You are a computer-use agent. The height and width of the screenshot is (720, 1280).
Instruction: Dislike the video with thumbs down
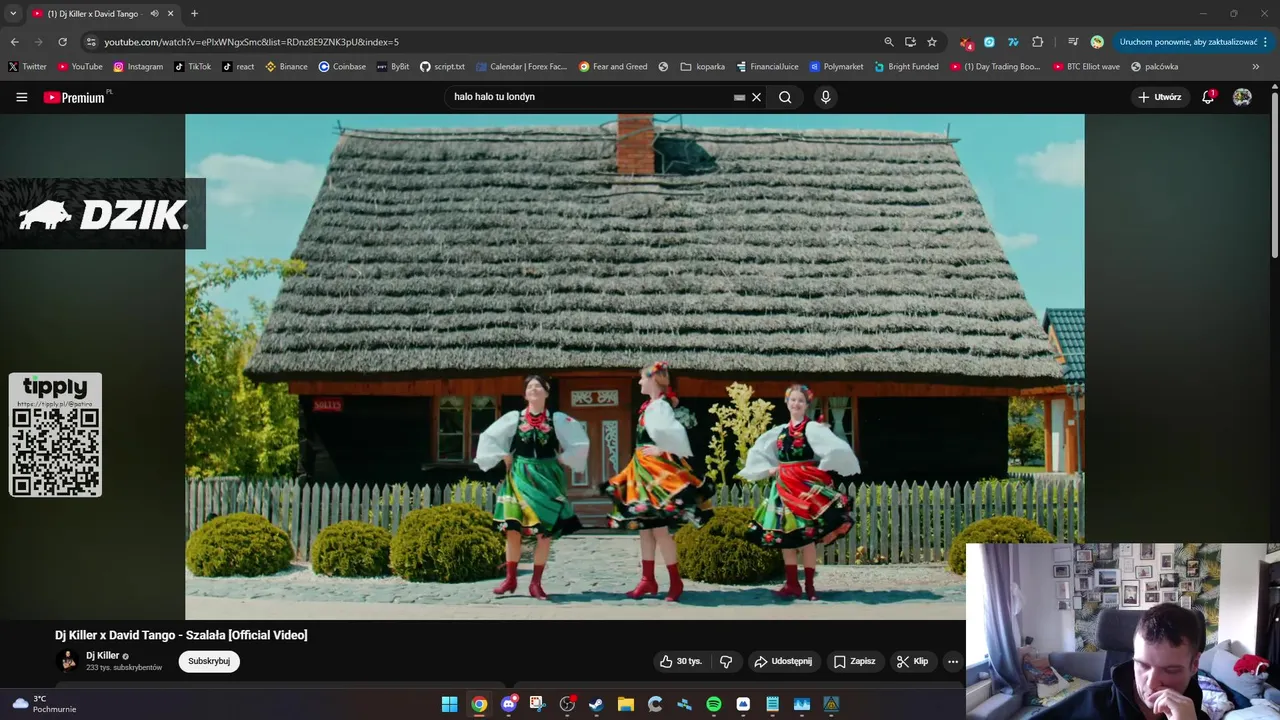click(726, 661)
